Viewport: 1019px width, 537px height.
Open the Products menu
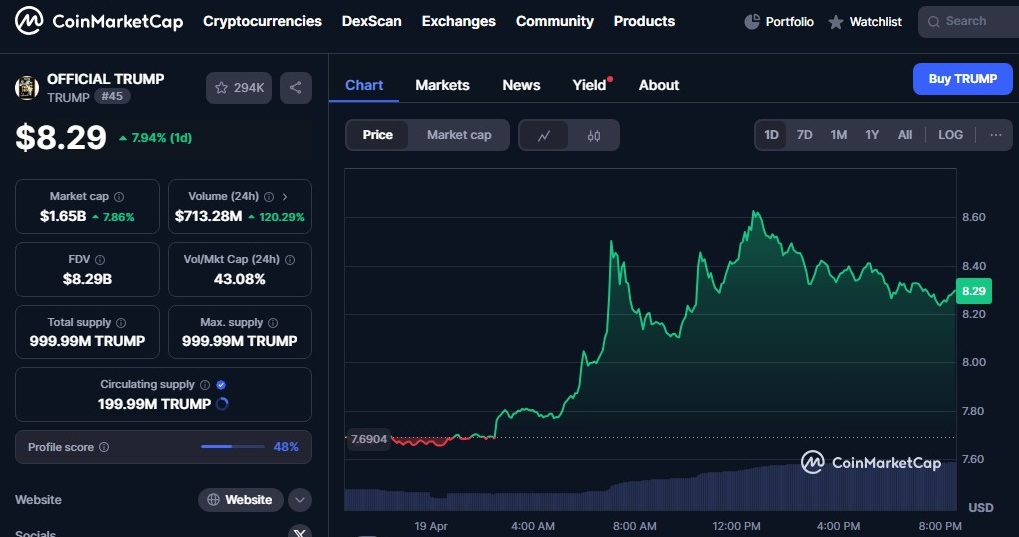click(645, 21)
